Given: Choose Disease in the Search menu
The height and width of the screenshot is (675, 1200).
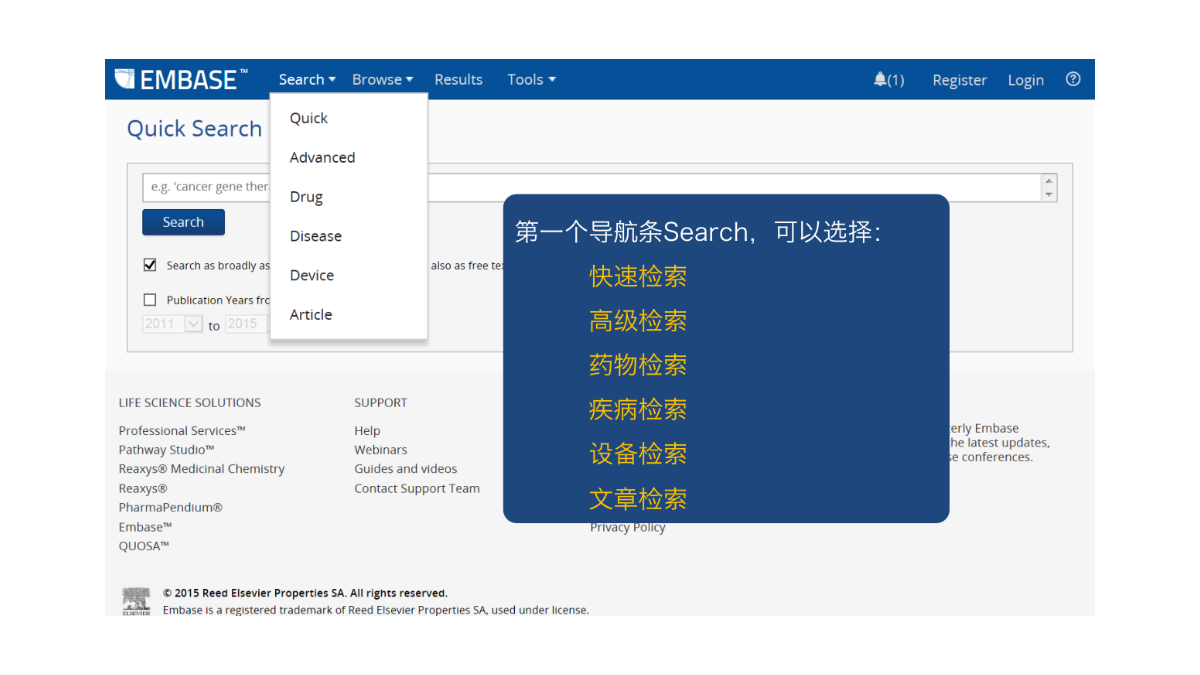Looking at the screenshot, I should [x=316, y=236].
